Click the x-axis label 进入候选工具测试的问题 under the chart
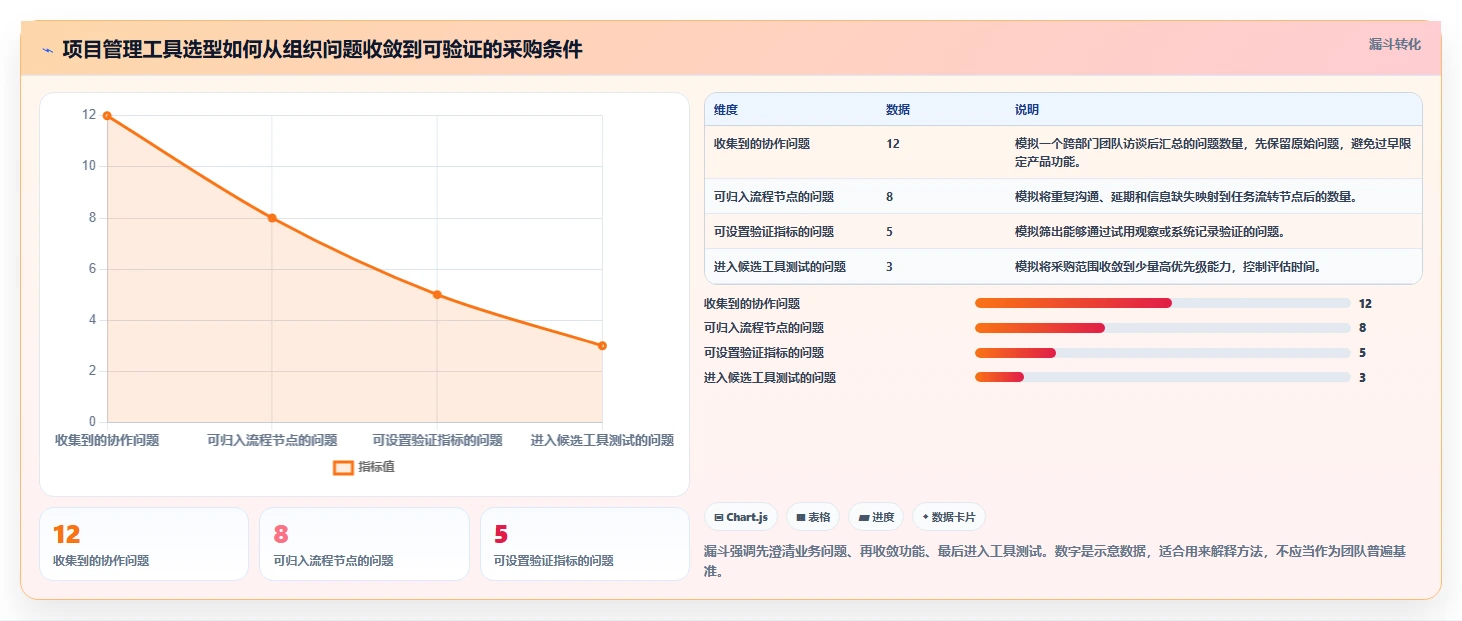1462x621 pixels. point(602,440)
